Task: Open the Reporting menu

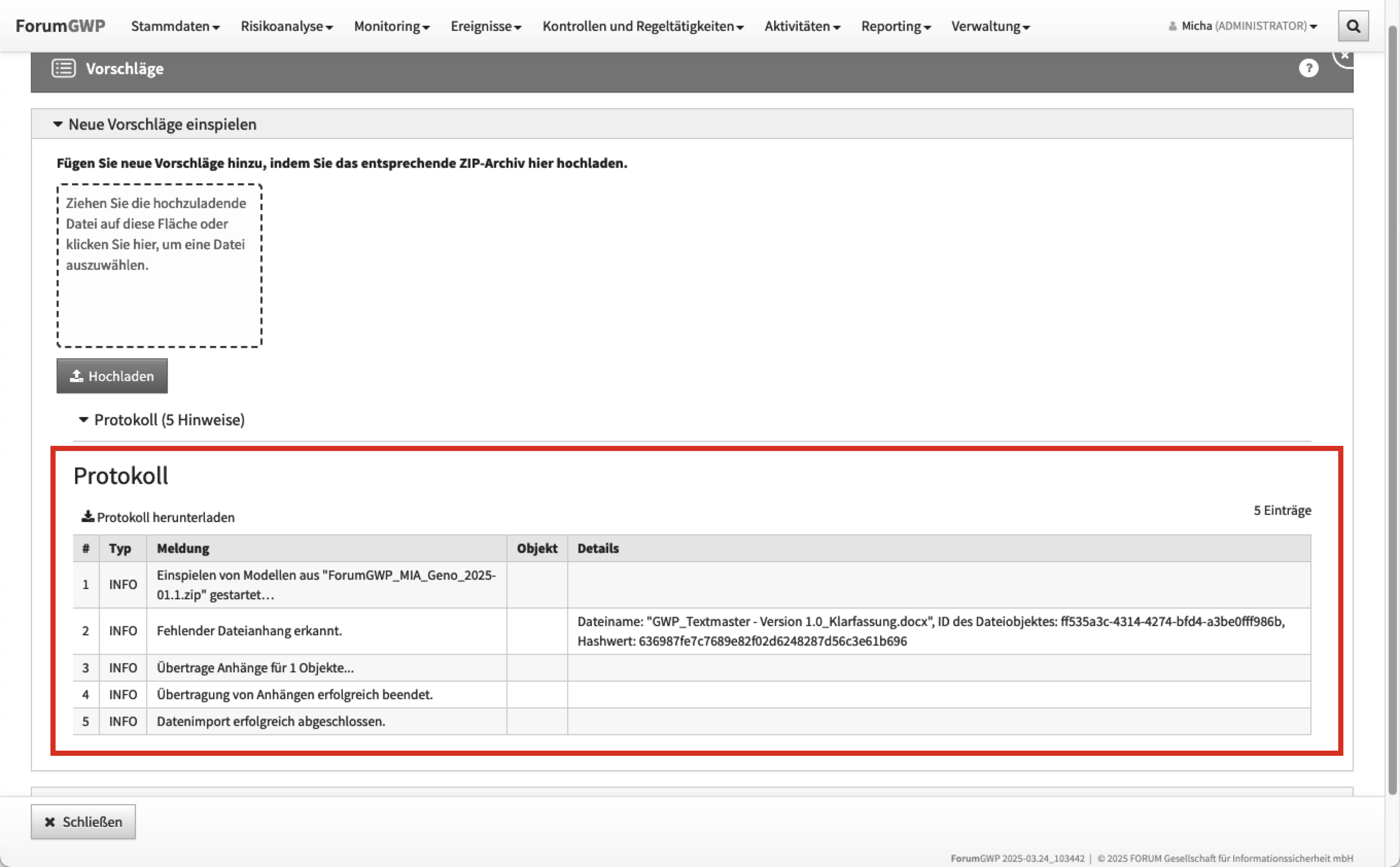Action: [896, 26]
